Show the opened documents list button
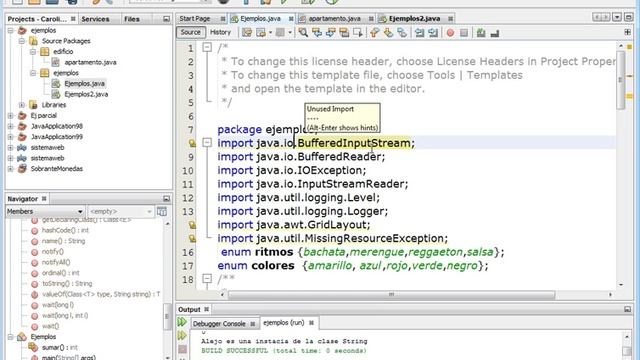 (x=617, y=17)
